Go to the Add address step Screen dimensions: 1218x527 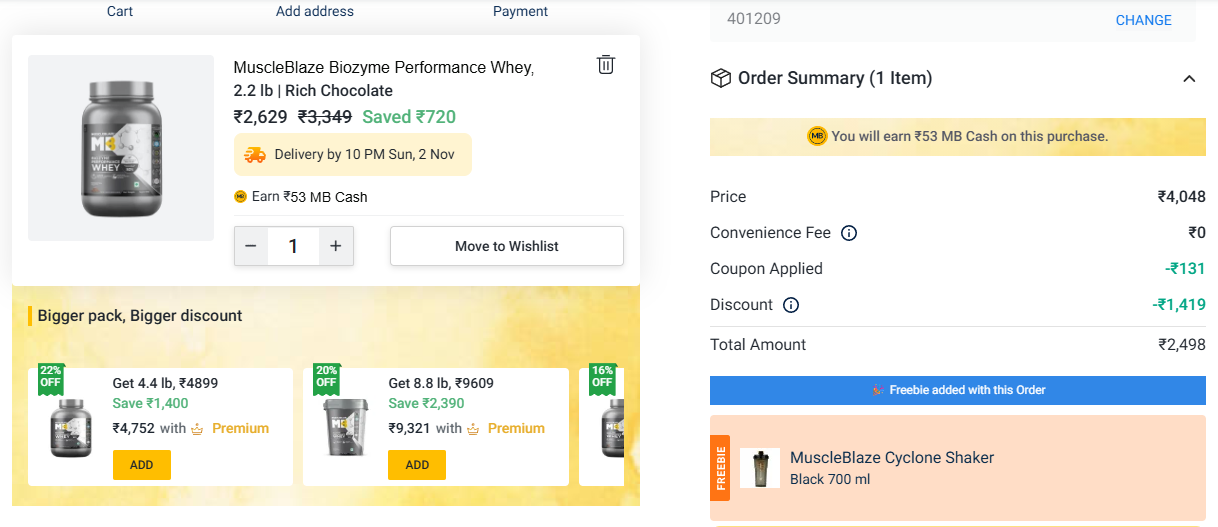click(x=315, y=11)
